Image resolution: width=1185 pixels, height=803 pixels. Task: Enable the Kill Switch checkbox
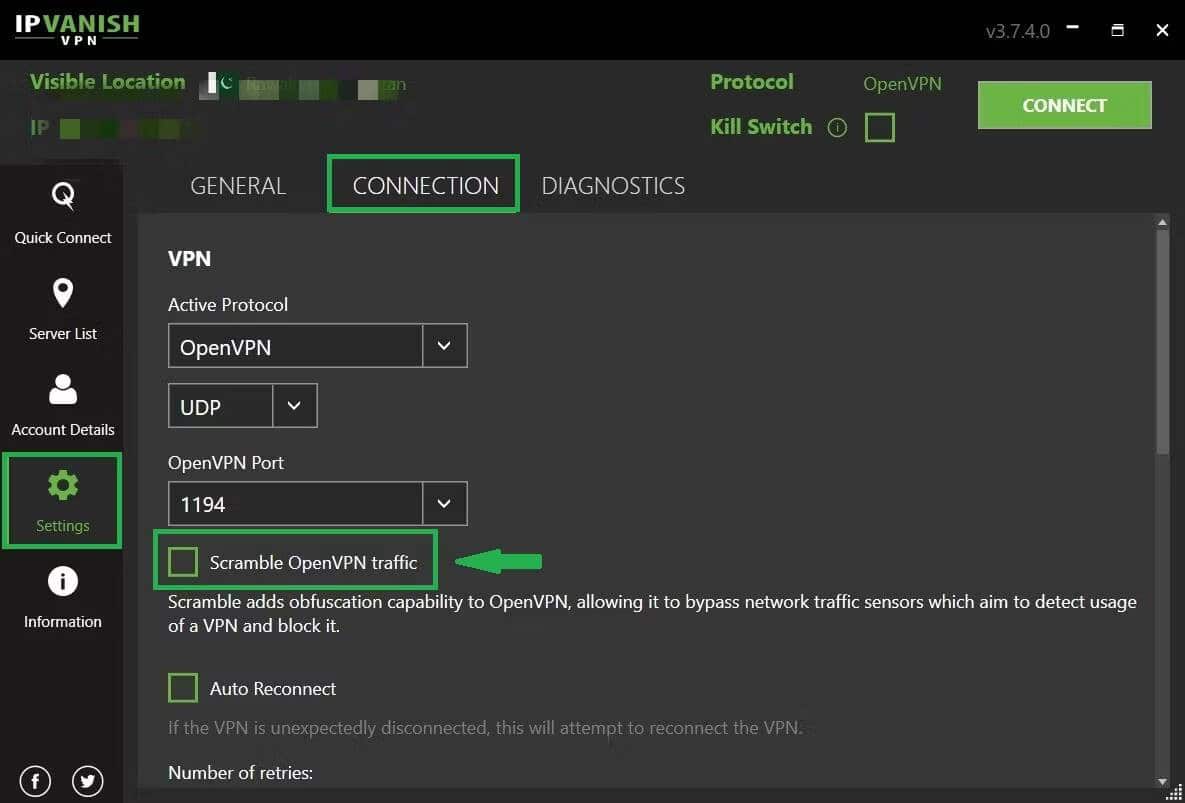click(x=879, y=127)
